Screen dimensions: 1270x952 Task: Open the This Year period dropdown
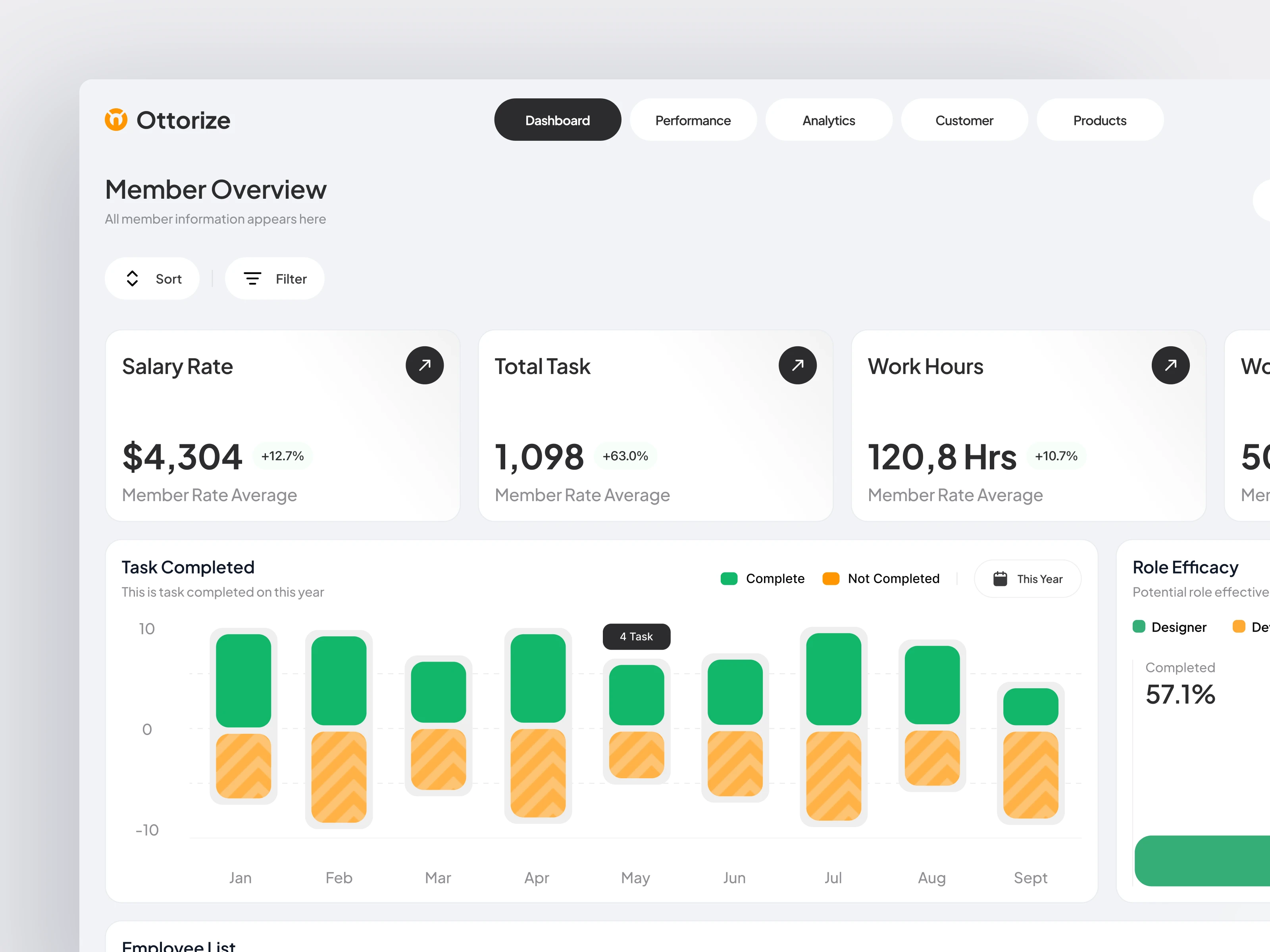point(1027,579)
